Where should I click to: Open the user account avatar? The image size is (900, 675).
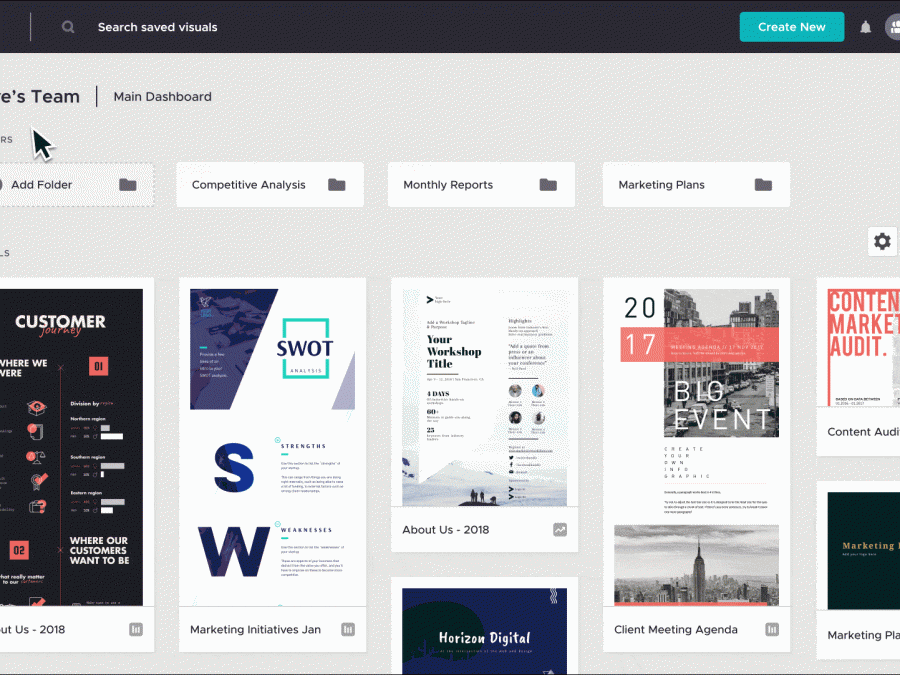coord(893,27)
